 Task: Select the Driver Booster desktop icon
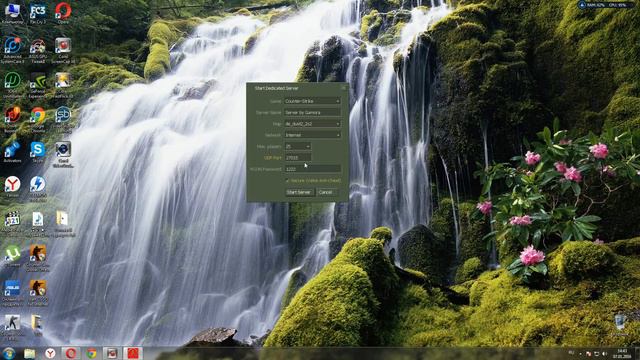click(x=12, y=119)
